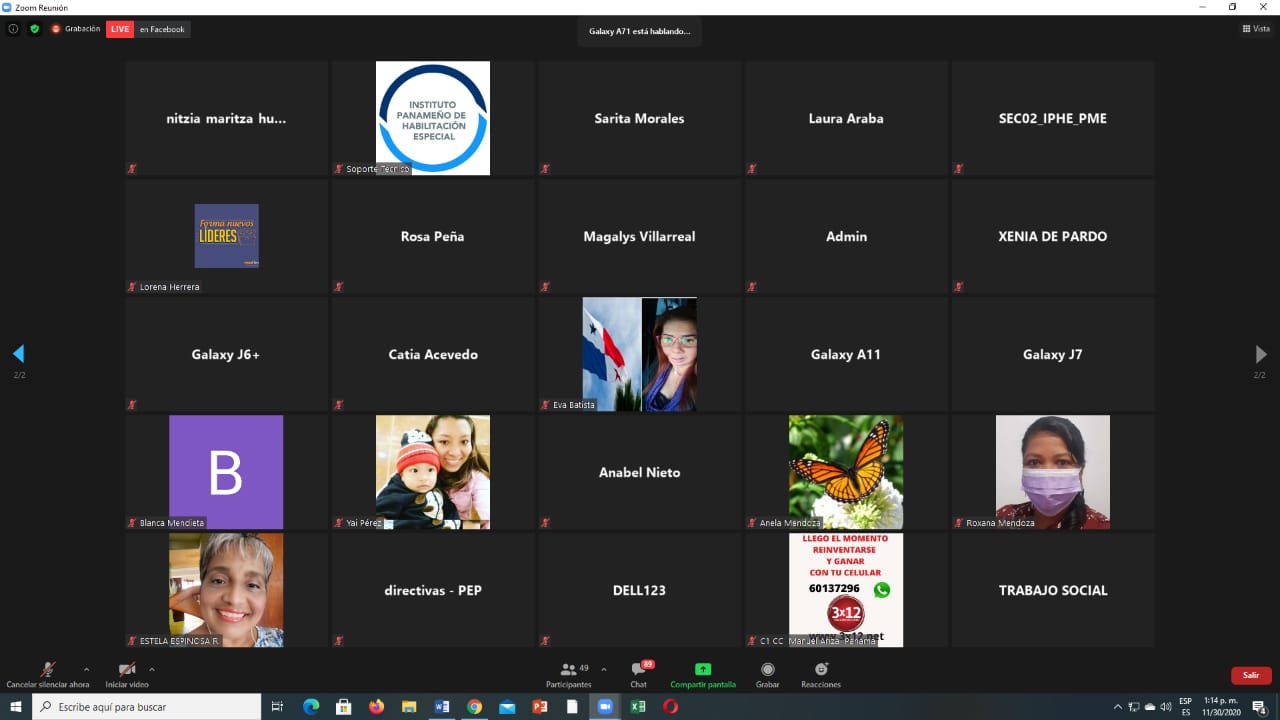
Task: Open PowerPoint from the Windows taskbar
Action: coord(540,707)
